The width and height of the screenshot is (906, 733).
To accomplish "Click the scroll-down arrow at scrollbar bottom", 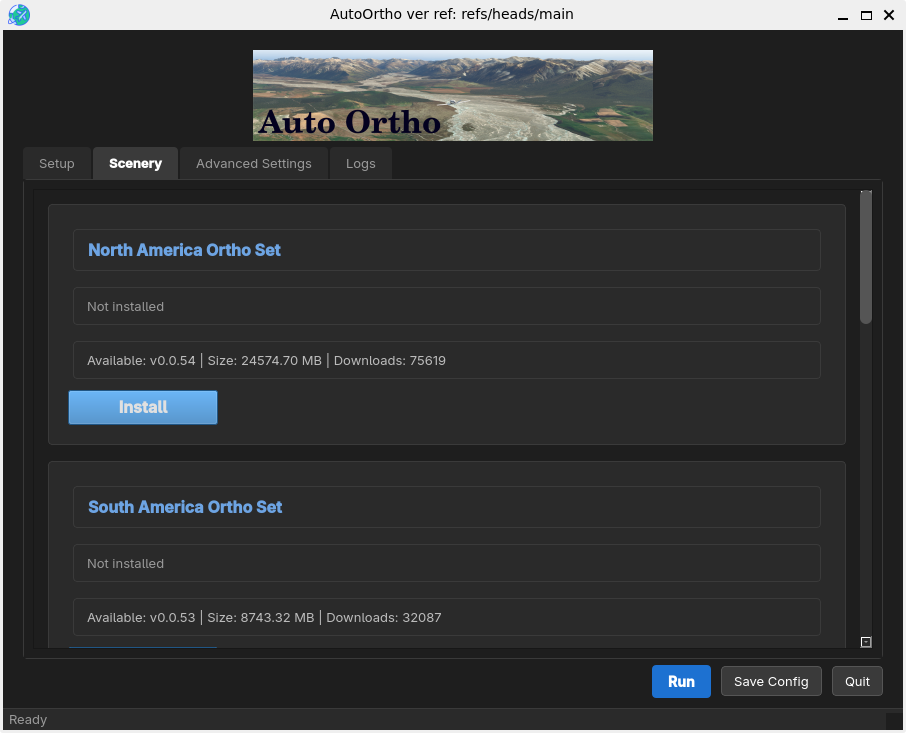I will click(x=866, y=642).
